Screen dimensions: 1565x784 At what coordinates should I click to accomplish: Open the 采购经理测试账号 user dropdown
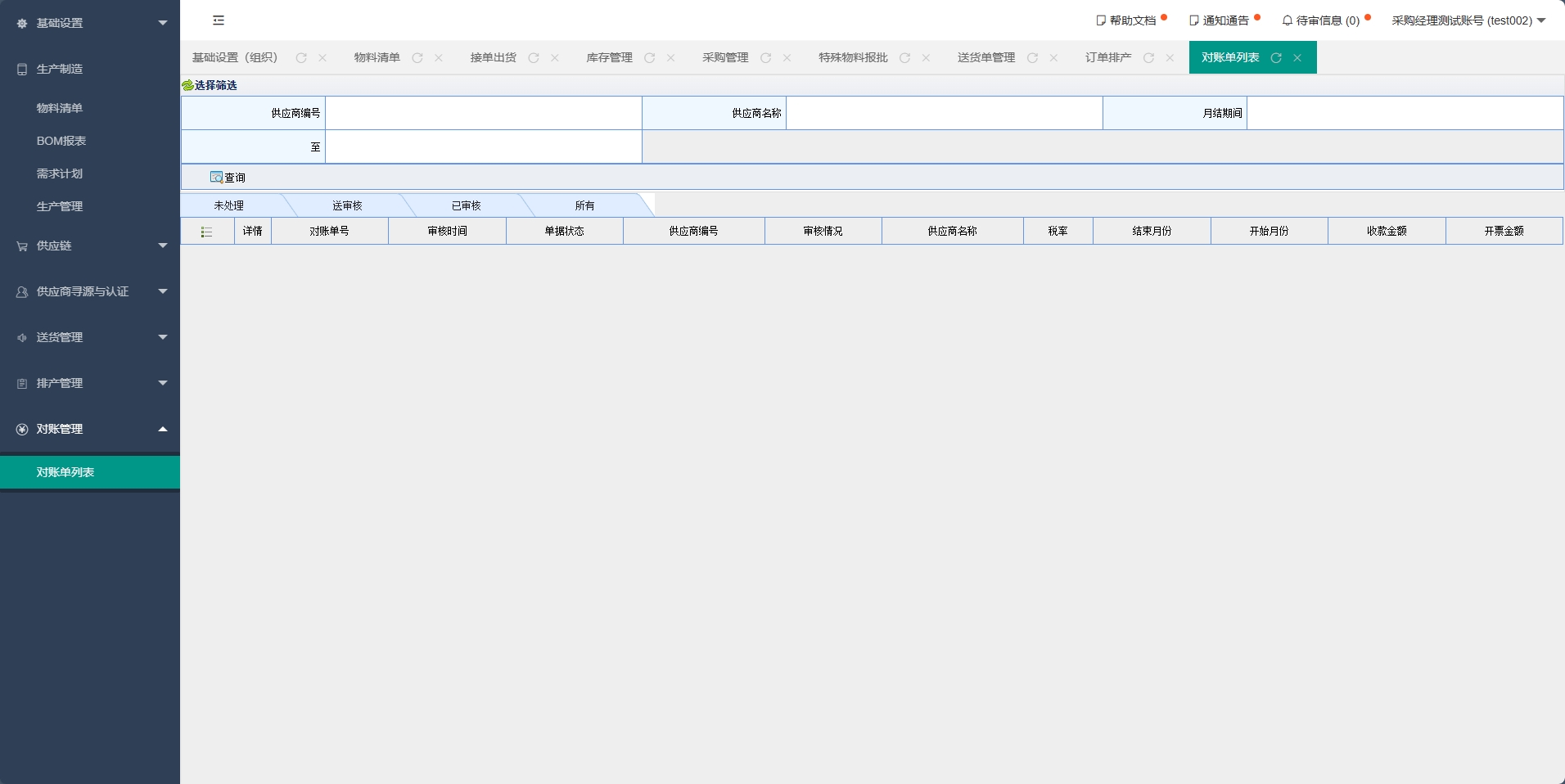[1468, 20]
